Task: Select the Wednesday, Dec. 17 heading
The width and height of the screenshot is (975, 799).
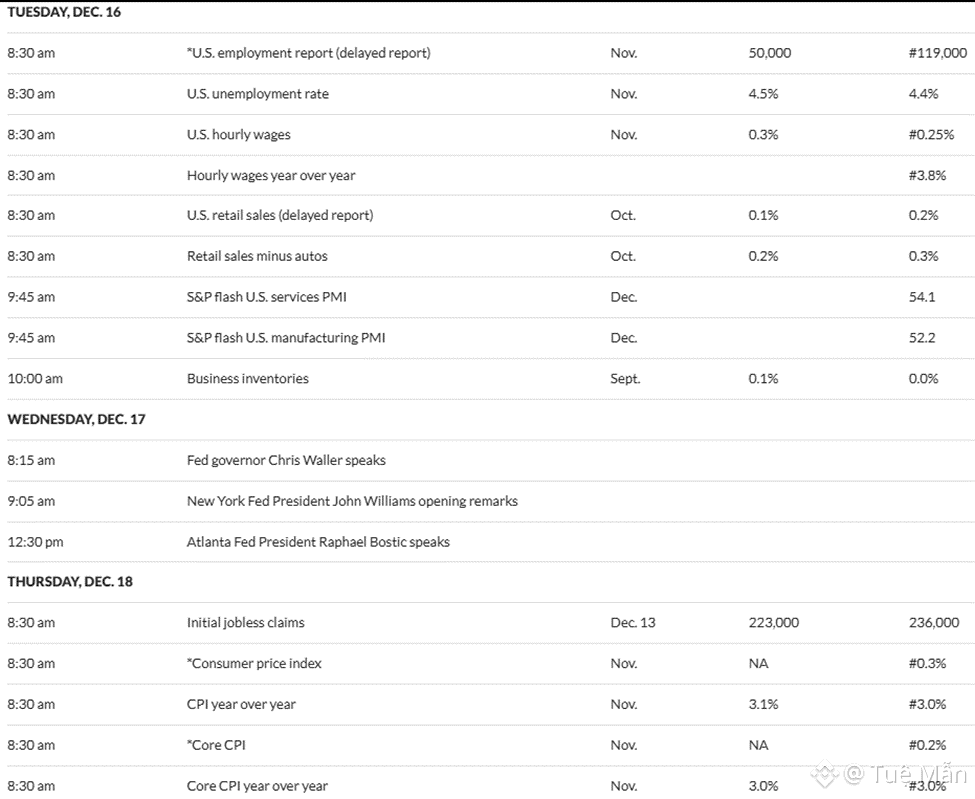Action: pos(76,419)
